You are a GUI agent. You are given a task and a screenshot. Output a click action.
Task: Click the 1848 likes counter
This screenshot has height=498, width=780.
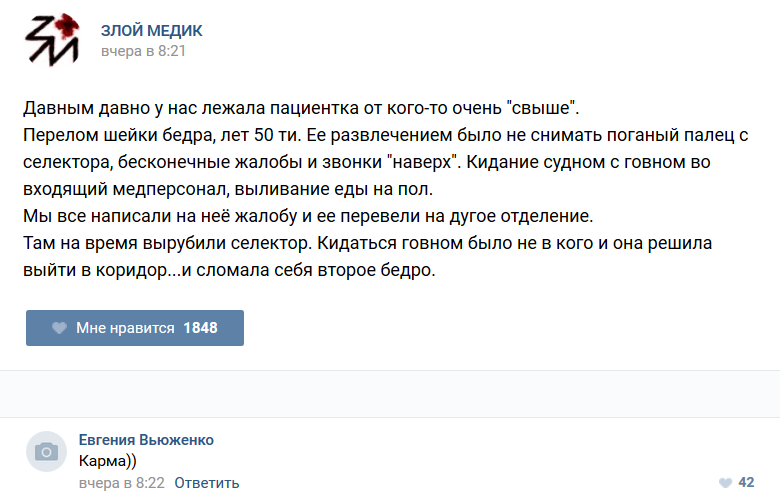[x=200, y=328]
